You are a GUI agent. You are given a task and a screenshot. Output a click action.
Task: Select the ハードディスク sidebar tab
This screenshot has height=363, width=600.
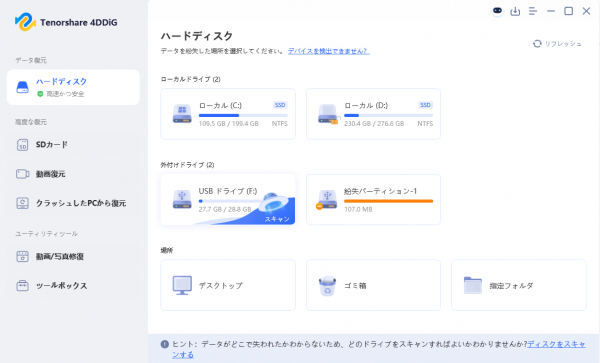(x=73, y=87)
